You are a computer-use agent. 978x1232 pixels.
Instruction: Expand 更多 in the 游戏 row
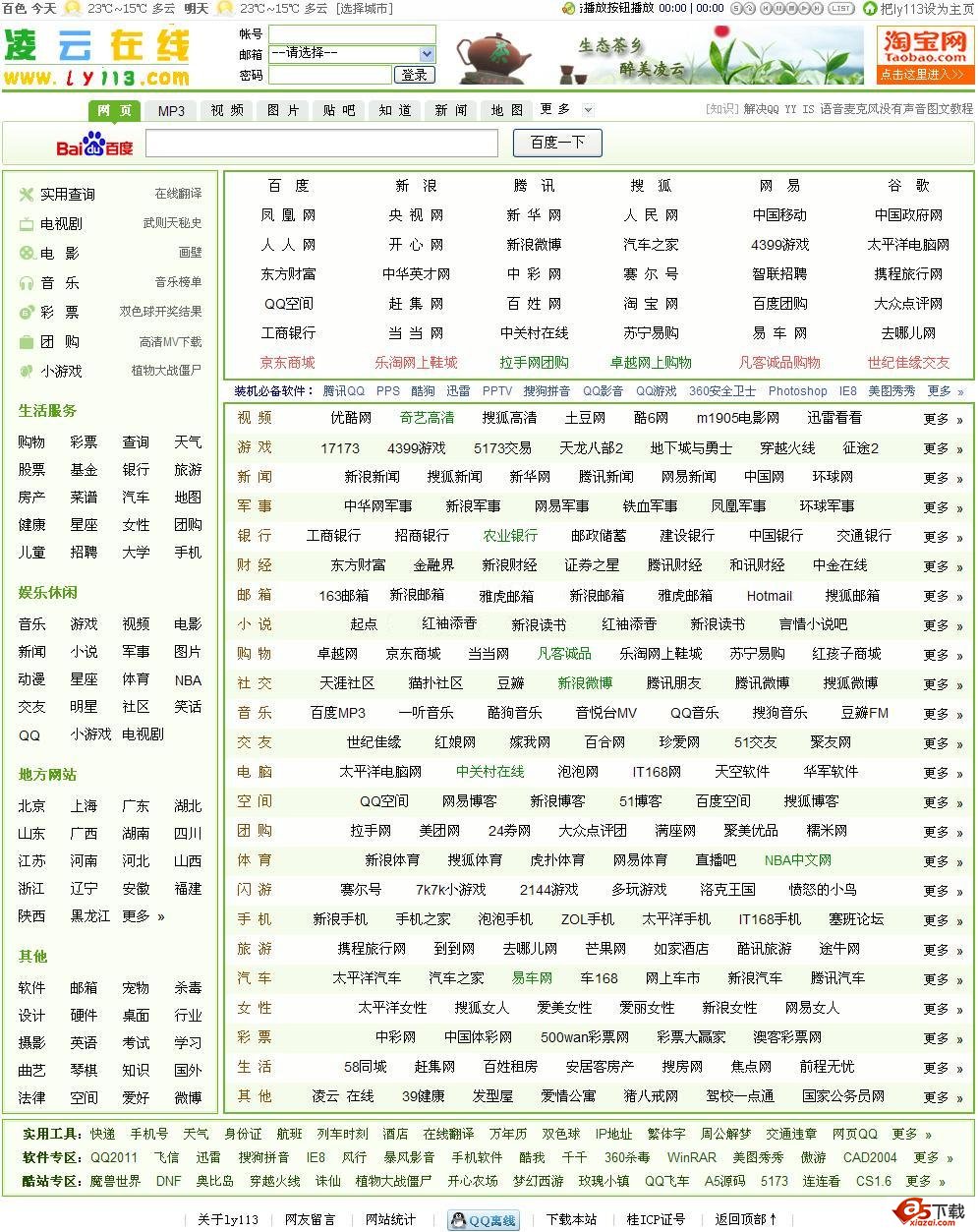[943, 448]
